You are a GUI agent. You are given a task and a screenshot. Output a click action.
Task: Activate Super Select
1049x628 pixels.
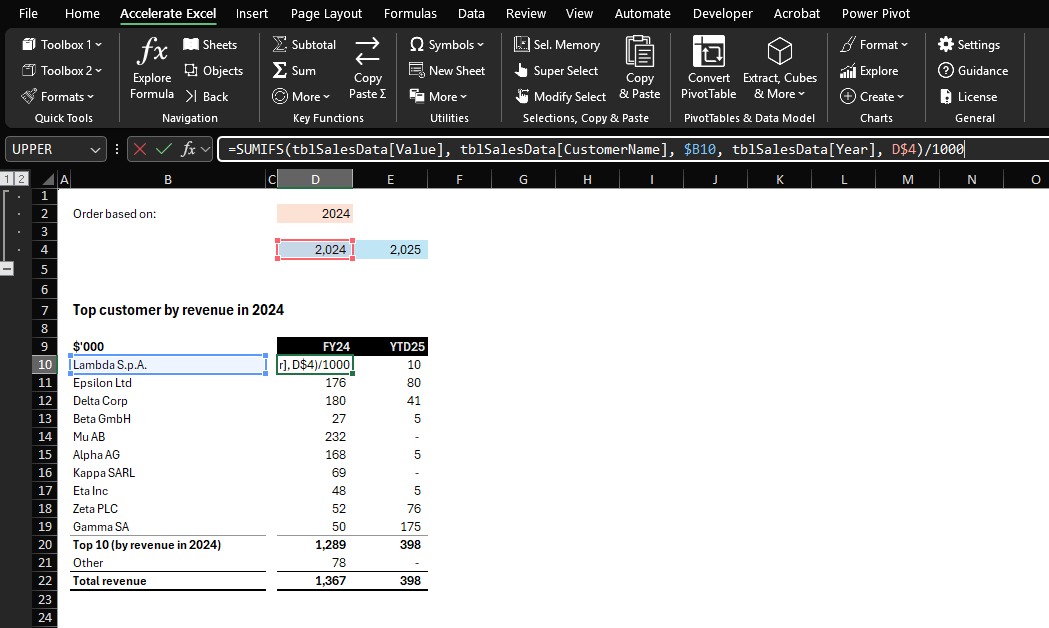(x=556, y=70)
